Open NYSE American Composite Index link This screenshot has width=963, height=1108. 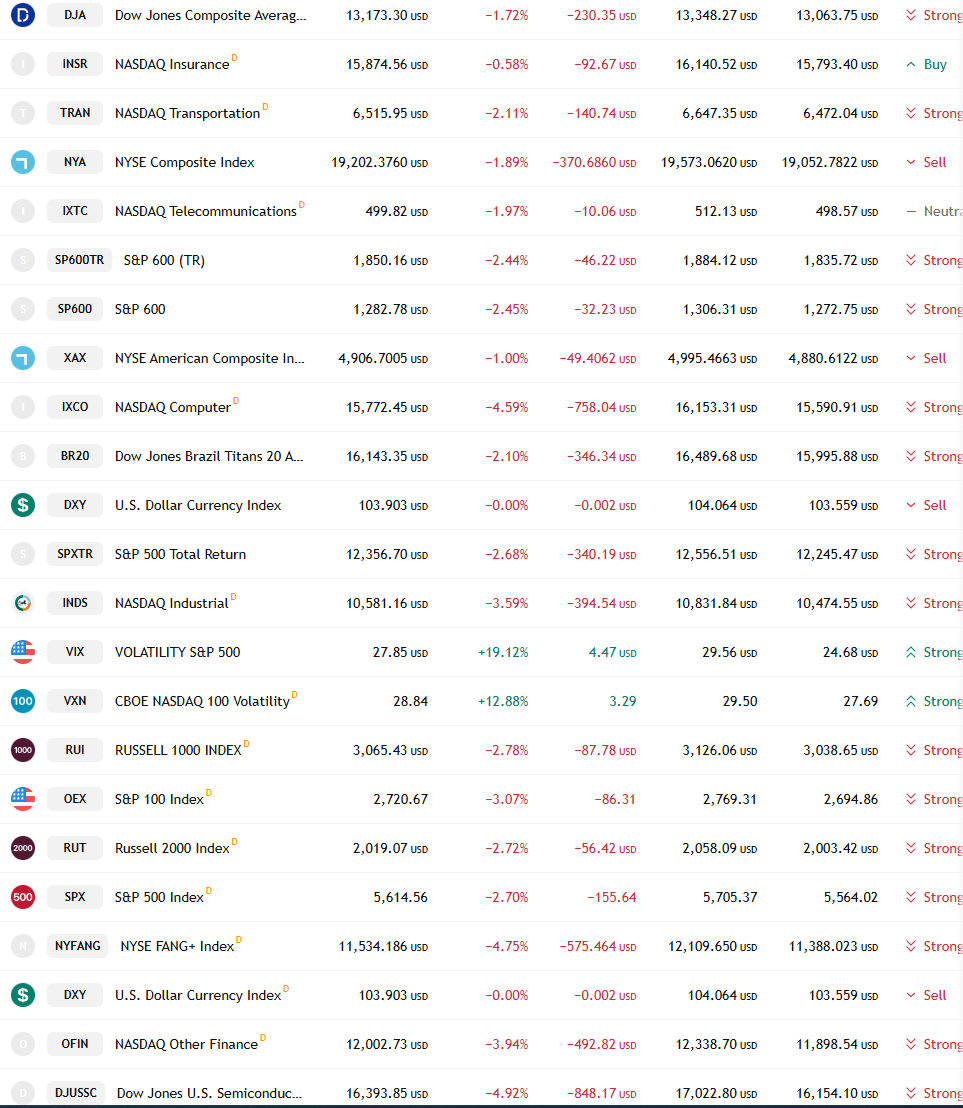click(210, 358)
